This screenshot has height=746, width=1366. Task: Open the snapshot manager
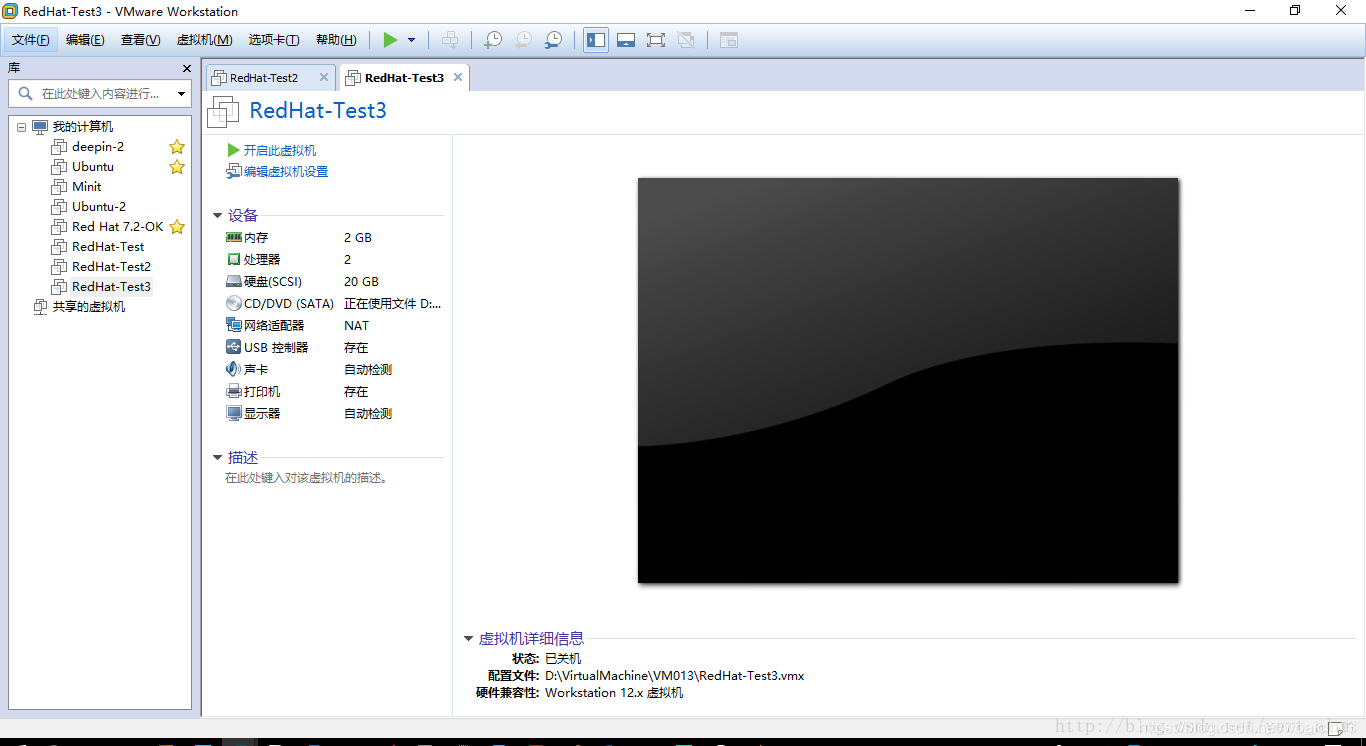coord(552,40)
